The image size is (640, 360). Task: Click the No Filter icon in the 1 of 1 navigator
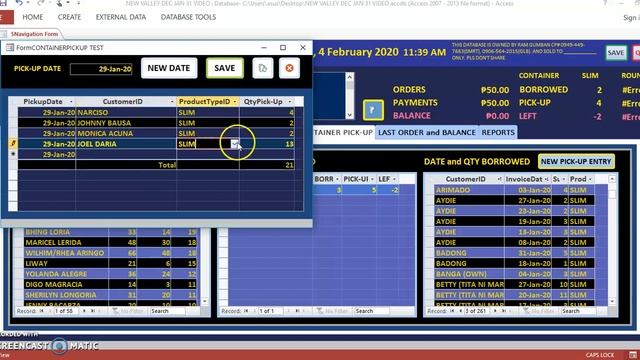pos(320,311)
